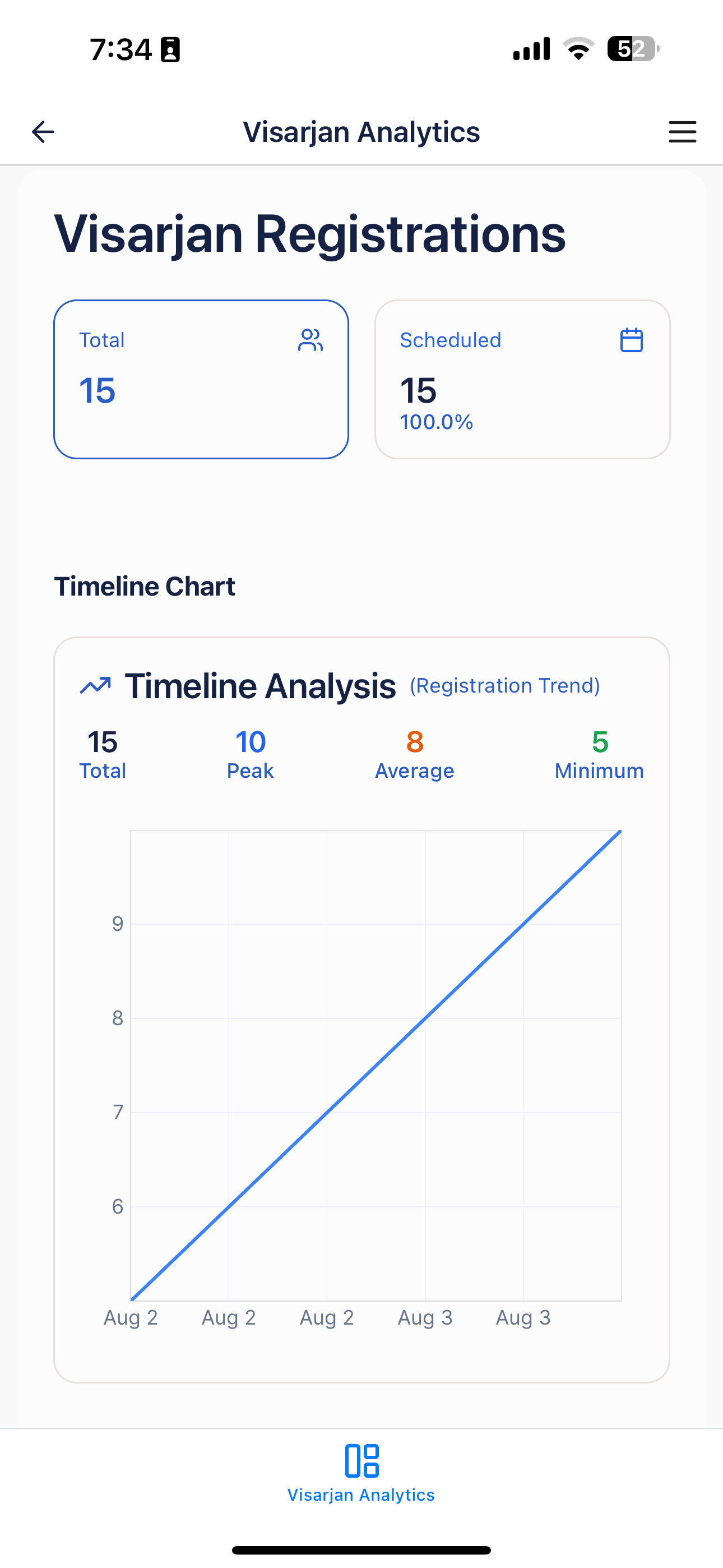Select the Scheduled registrations card
Image resolution: width=723 pixels, height=1568 pixels.
click(x=522, y=379)
